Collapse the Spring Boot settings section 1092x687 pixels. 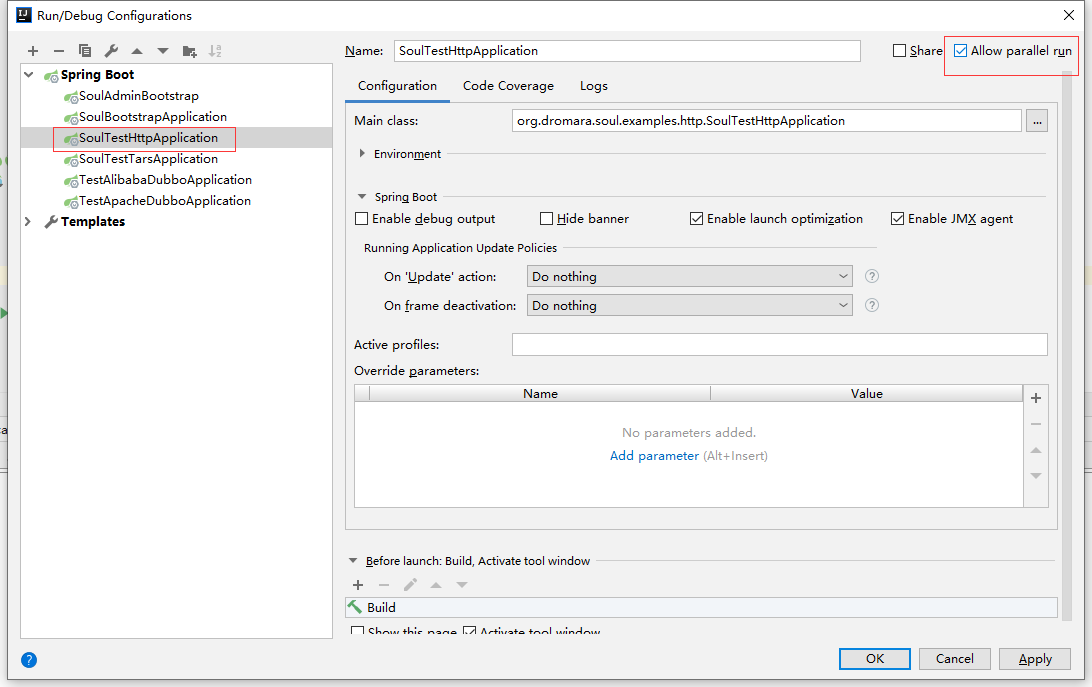[362, 196]
